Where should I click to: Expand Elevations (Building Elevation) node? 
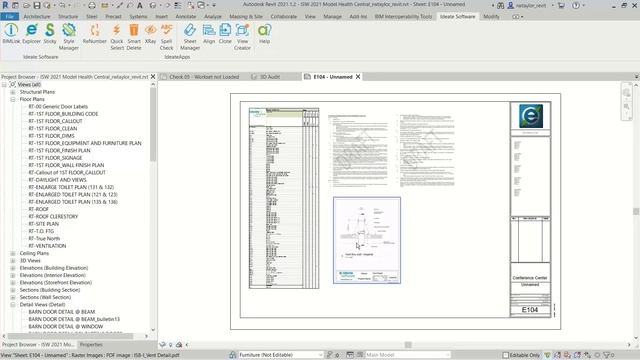point(13,268)
